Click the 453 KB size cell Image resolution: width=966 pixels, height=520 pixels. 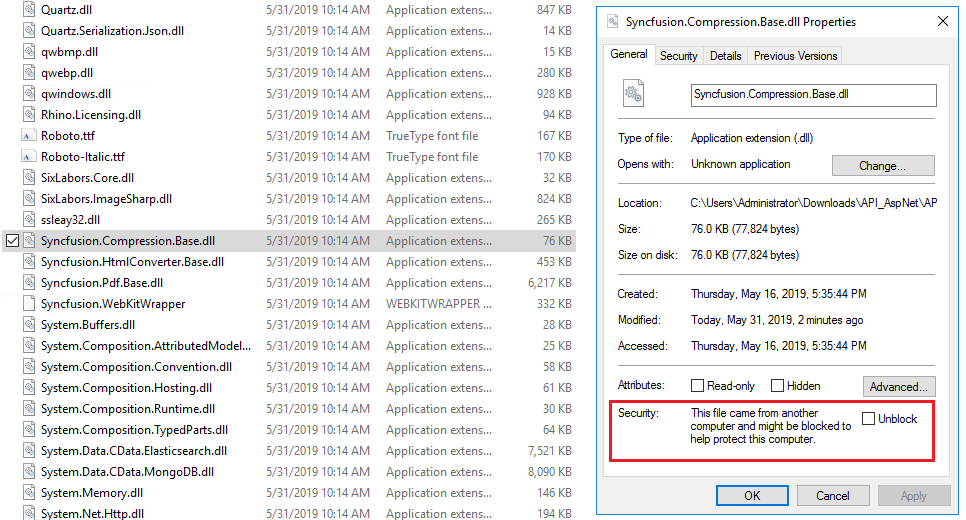click(554, 261)
